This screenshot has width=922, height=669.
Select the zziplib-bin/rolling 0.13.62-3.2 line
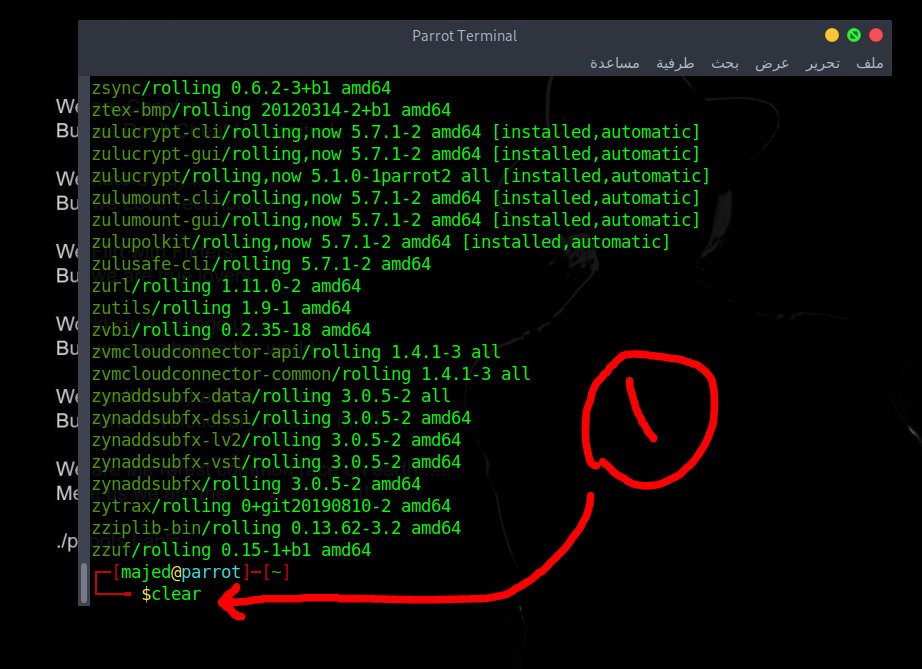point(276,528)
